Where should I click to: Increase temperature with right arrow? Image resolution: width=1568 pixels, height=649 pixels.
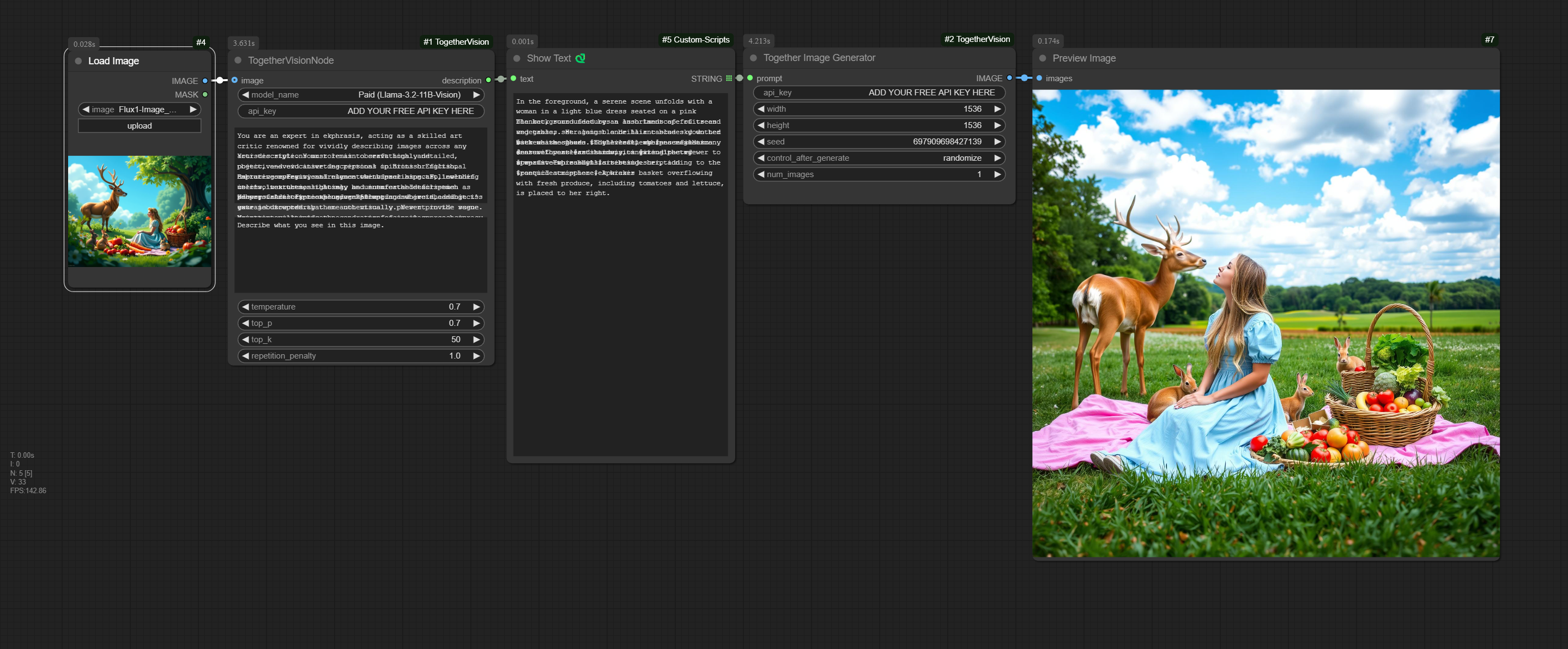476,307
